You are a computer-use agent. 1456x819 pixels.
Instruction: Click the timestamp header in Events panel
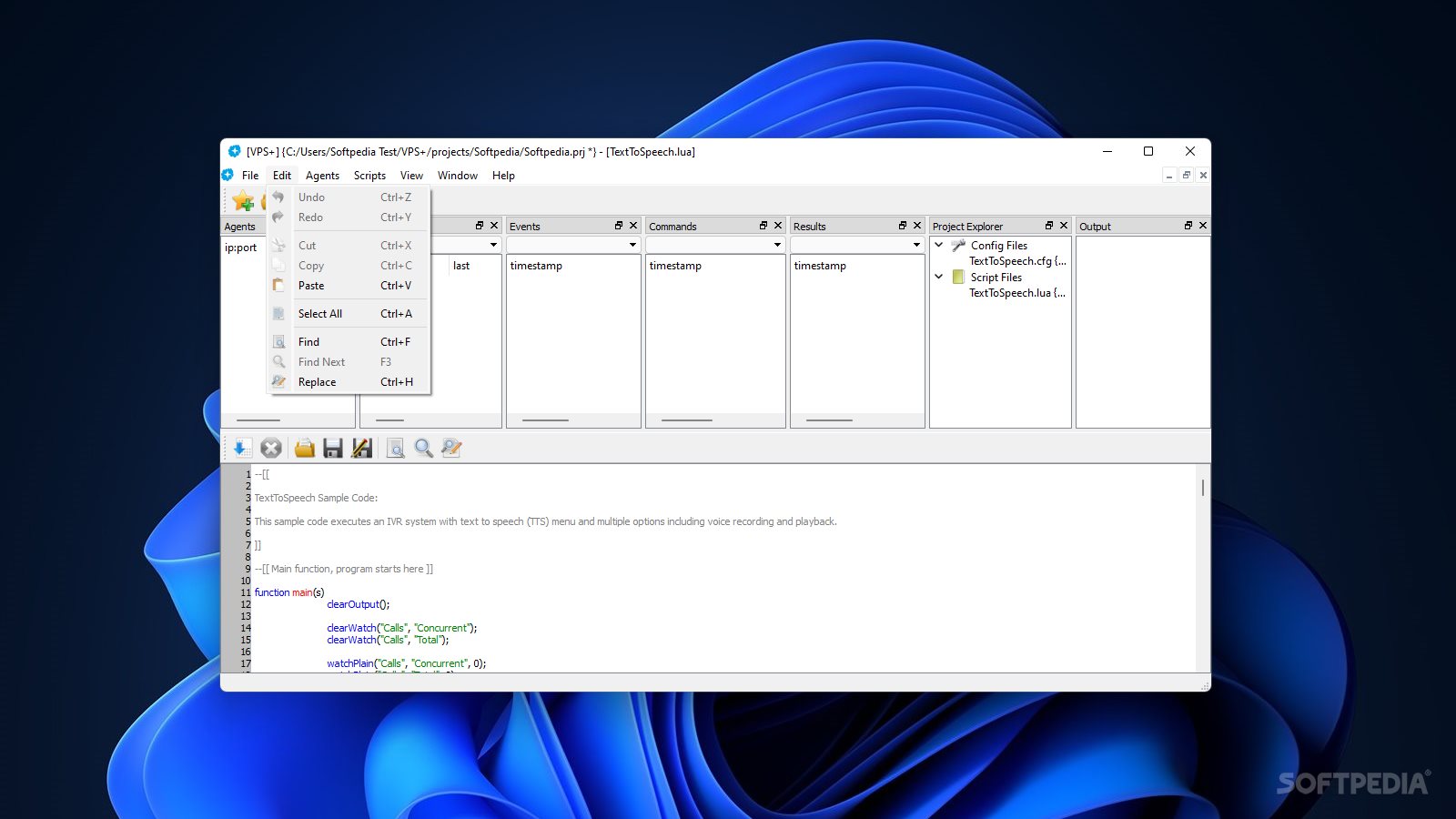click(536, 266)
